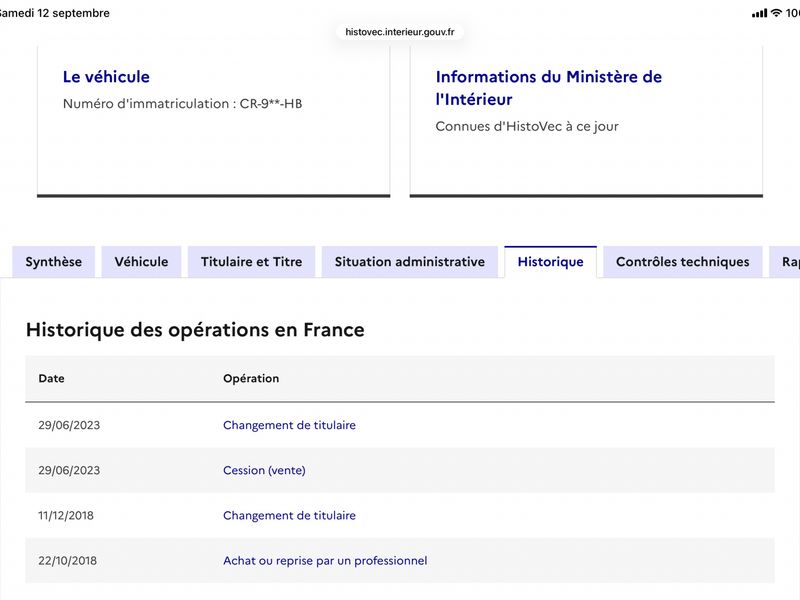Click the Informations du Ministère de l'Intérieur heading
800x600 pixels.
548,88
